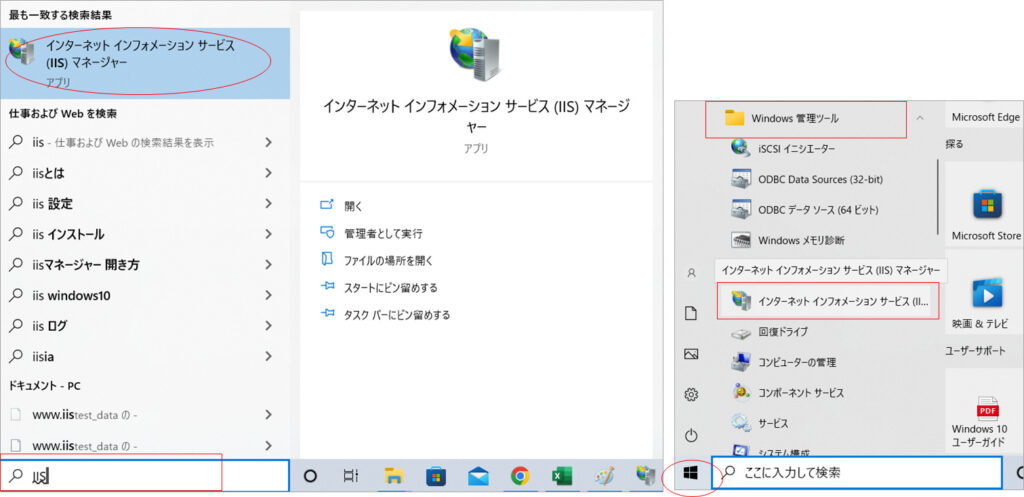Click the Power icon in Start sidebar
1024x497 pixels.
(691, 435)
